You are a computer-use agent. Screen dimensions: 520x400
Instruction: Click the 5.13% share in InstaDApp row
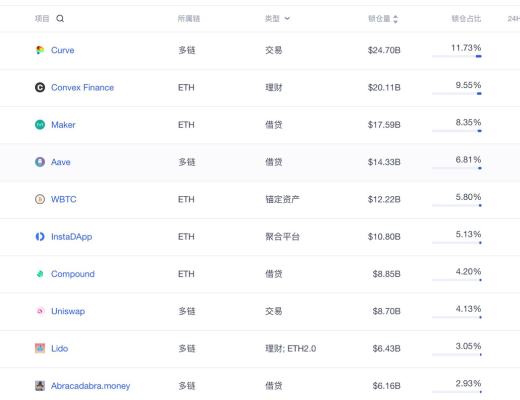(468, 234)
